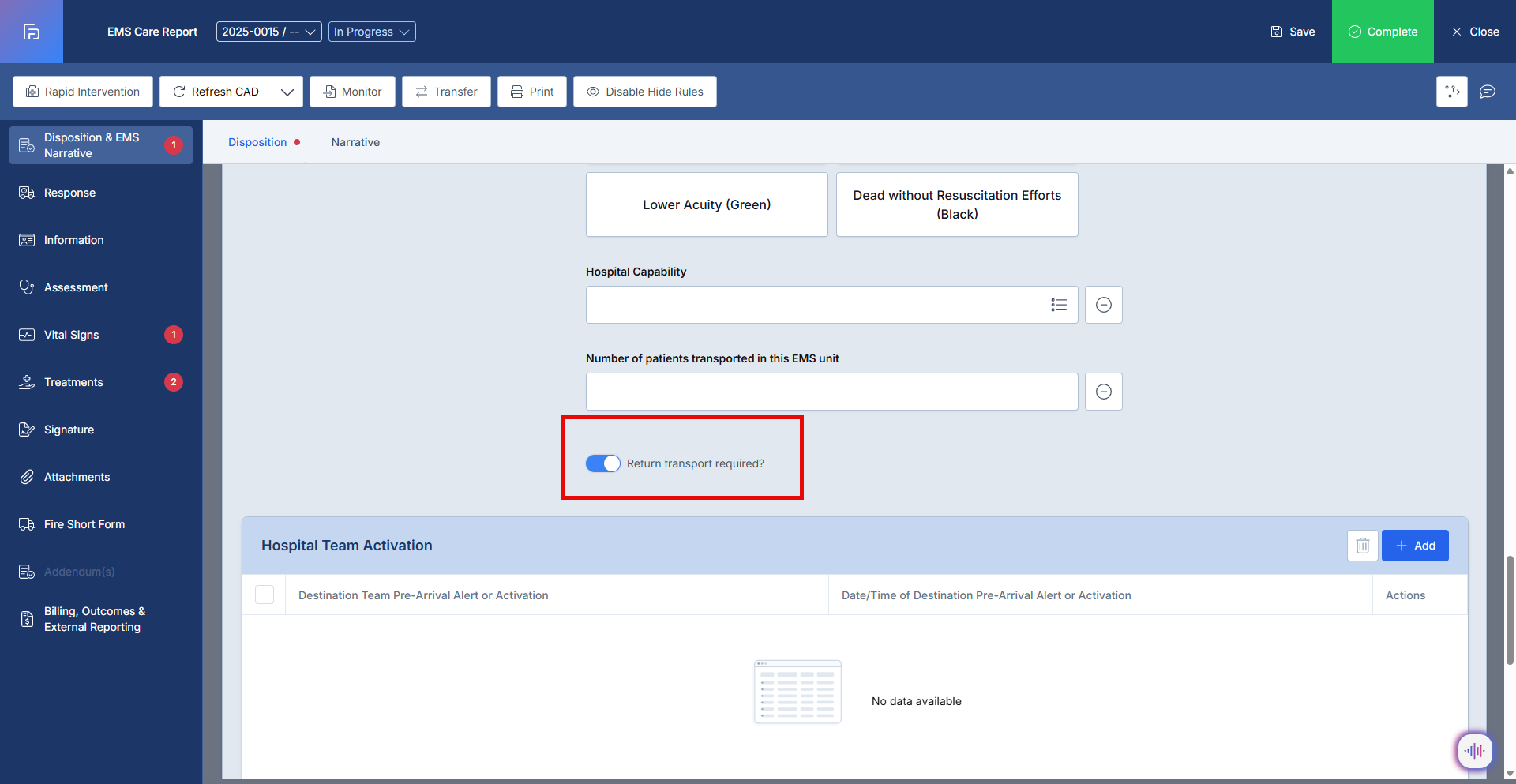Click the scrollbar down arrow
The image size is (1516, 784).
click(x=1510, y=774)
